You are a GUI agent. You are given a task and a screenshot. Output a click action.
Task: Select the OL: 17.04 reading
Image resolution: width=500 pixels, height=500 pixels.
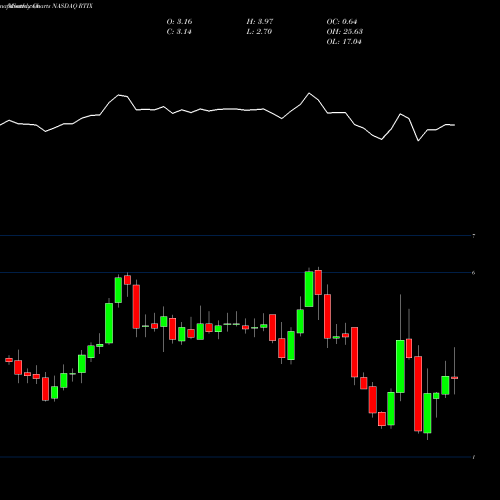[344, 42]
